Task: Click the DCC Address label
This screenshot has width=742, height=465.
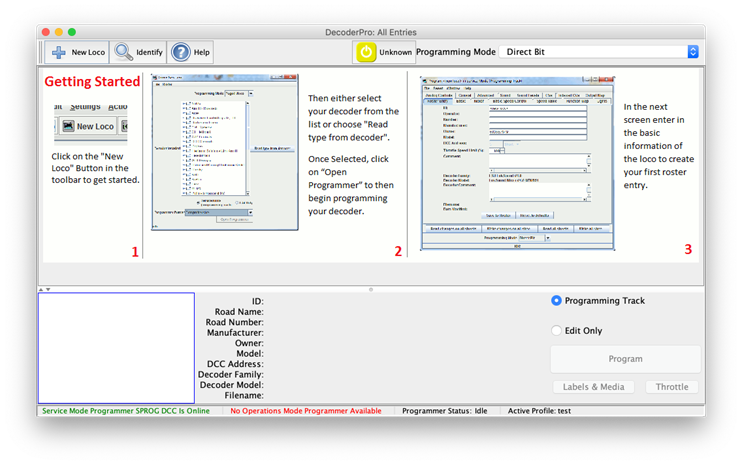Action: coord(235,364)
